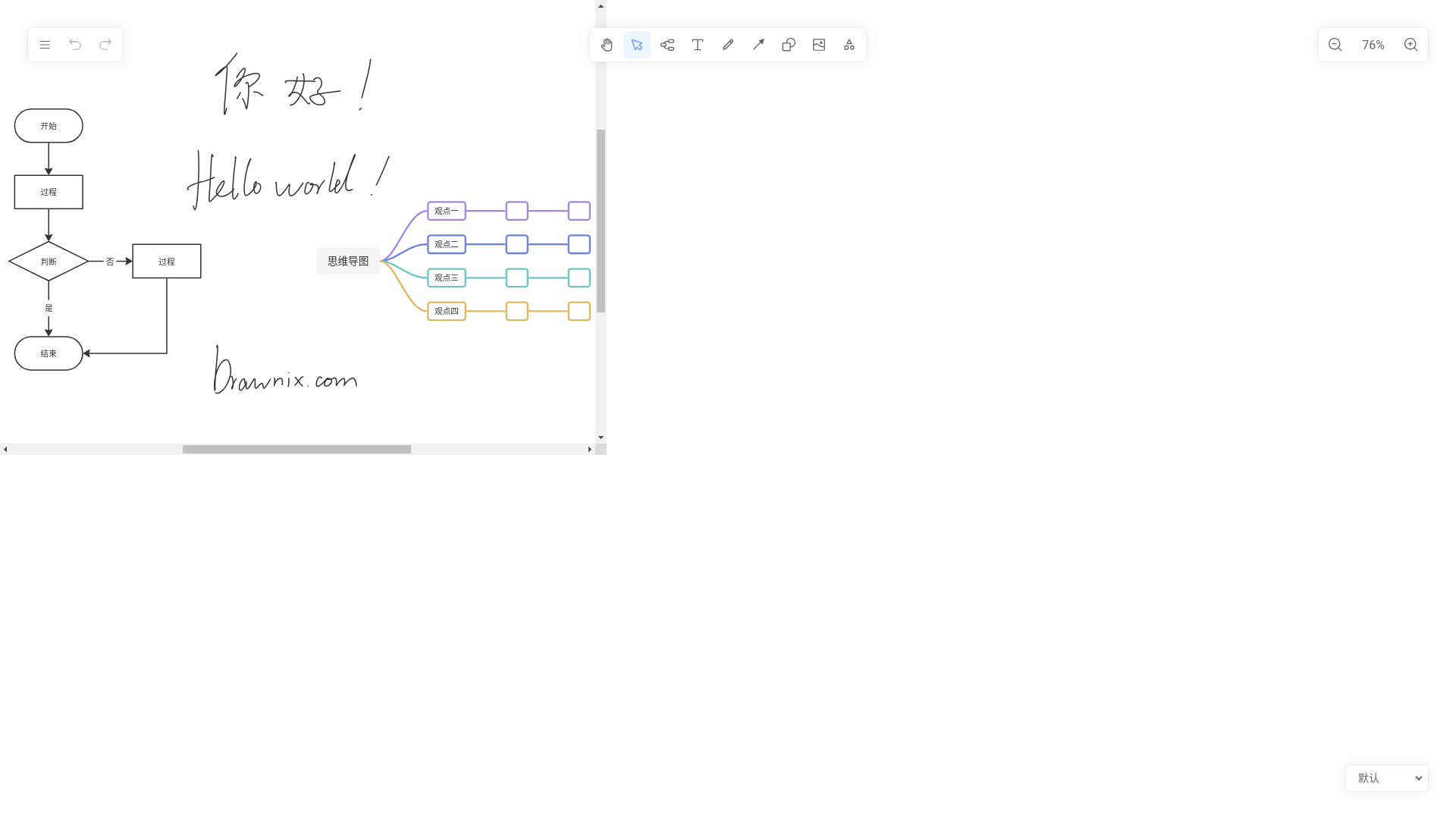The height and width of the screenshot is (819, 1456).
Task: Open the insert image tool
Action: (819, 45)
